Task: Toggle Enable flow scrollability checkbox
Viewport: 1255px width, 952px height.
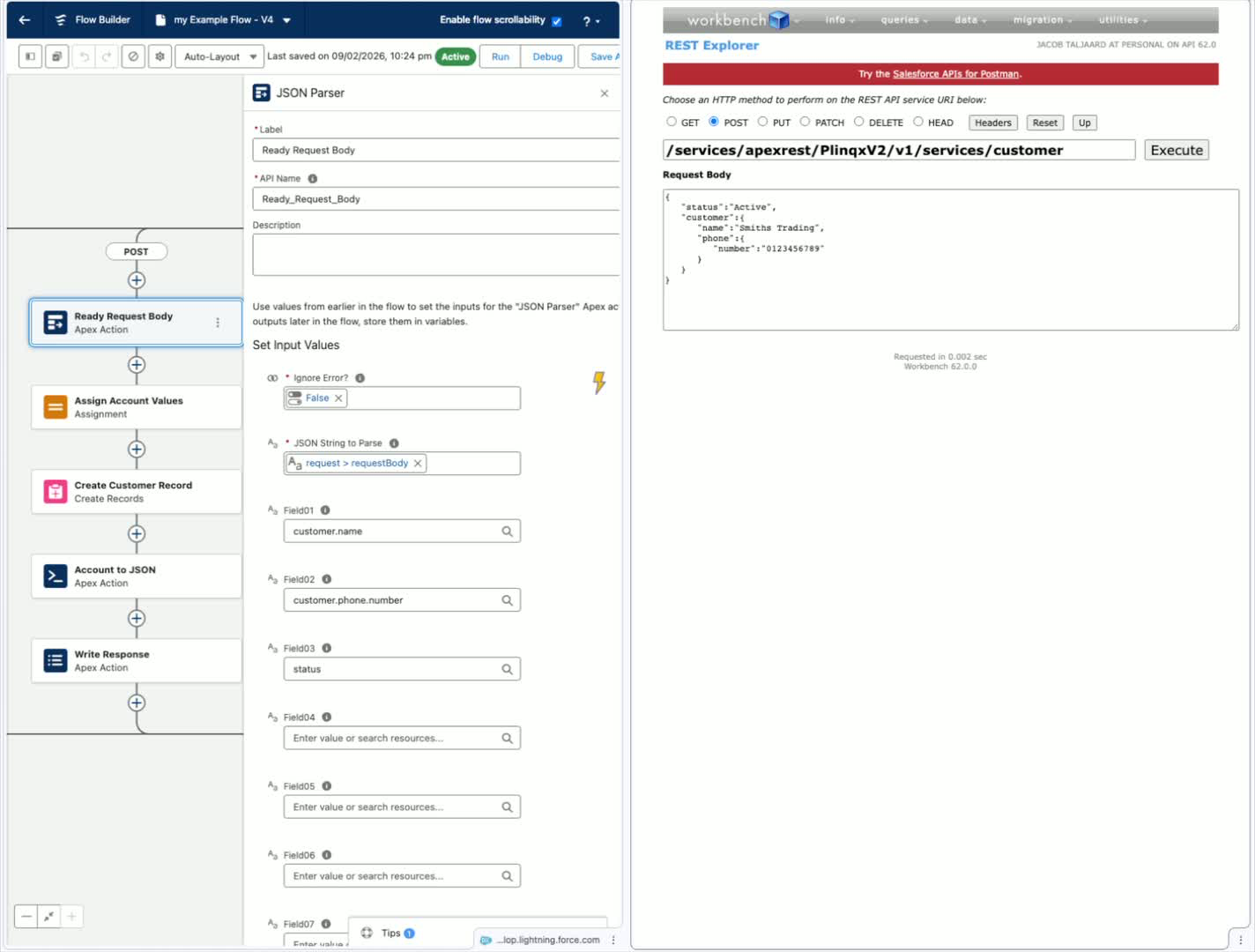Action: click(x=557, y=20)
